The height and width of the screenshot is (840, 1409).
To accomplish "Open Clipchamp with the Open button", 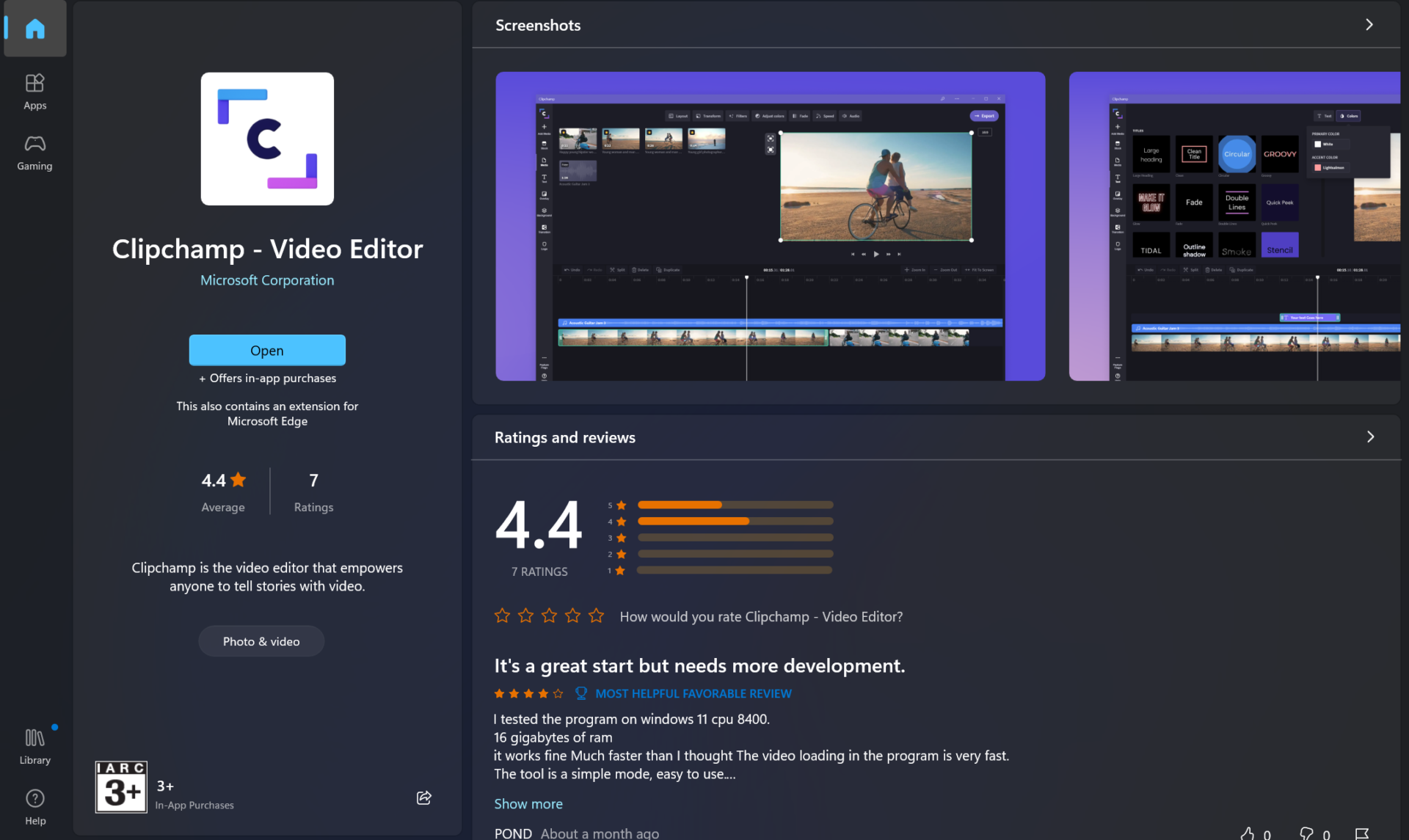I will tap(266, 350).
